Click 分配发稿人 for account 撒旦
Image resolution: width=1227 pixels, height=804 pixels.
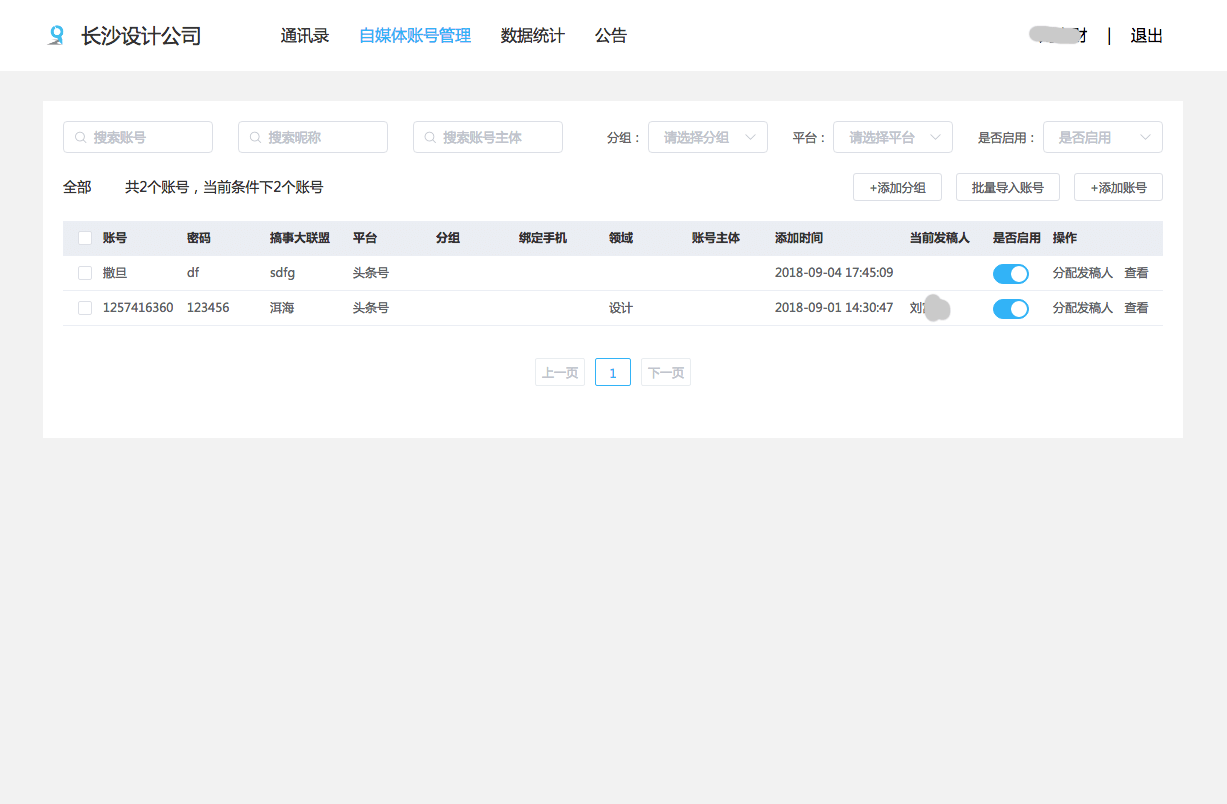tap(1082, 273)
